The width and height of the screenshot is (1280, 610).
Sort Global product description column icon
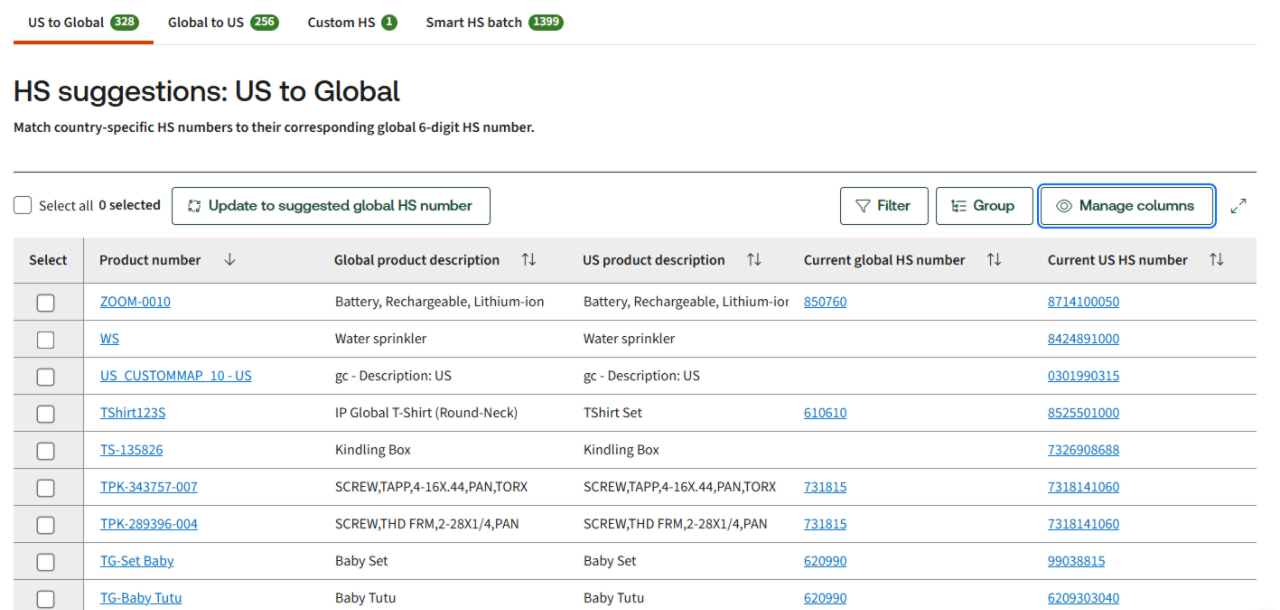point(529,260)
